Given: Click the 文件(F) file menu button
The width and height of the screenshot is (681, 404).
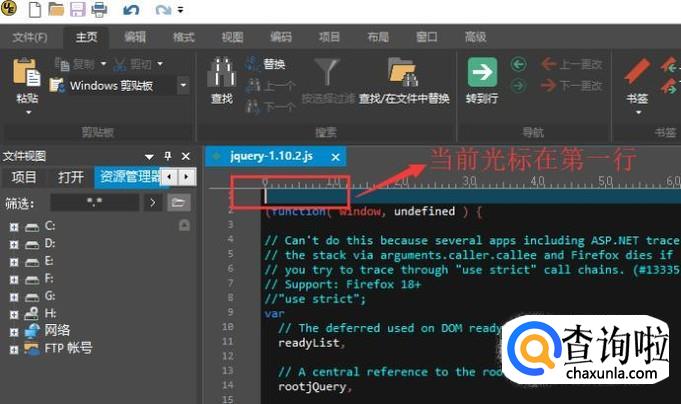Looking at the screenshot, I should coord(30,37).
